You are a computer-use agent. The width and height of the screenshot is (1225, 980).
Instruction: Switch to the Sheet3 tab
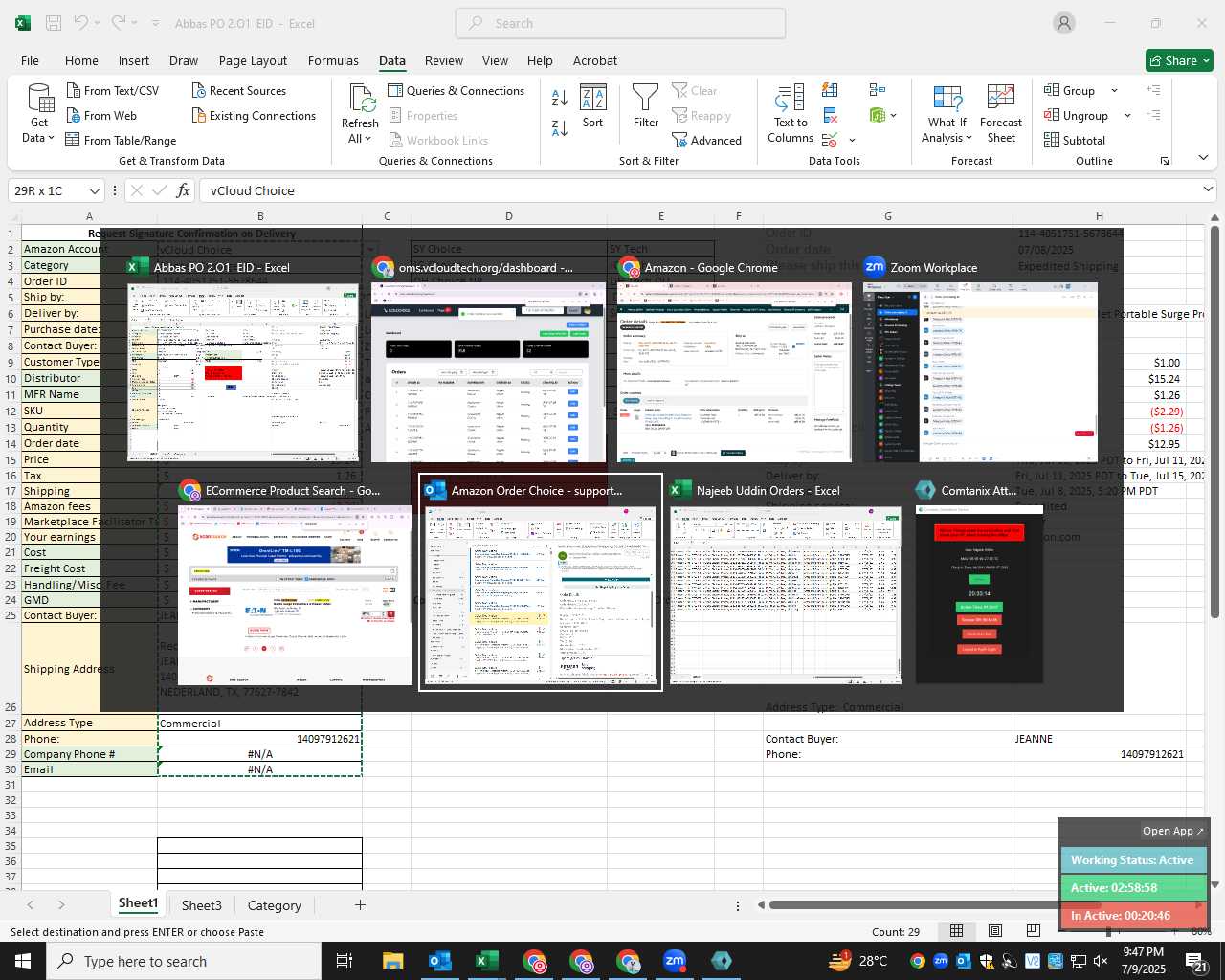click(x=201, y=905)
